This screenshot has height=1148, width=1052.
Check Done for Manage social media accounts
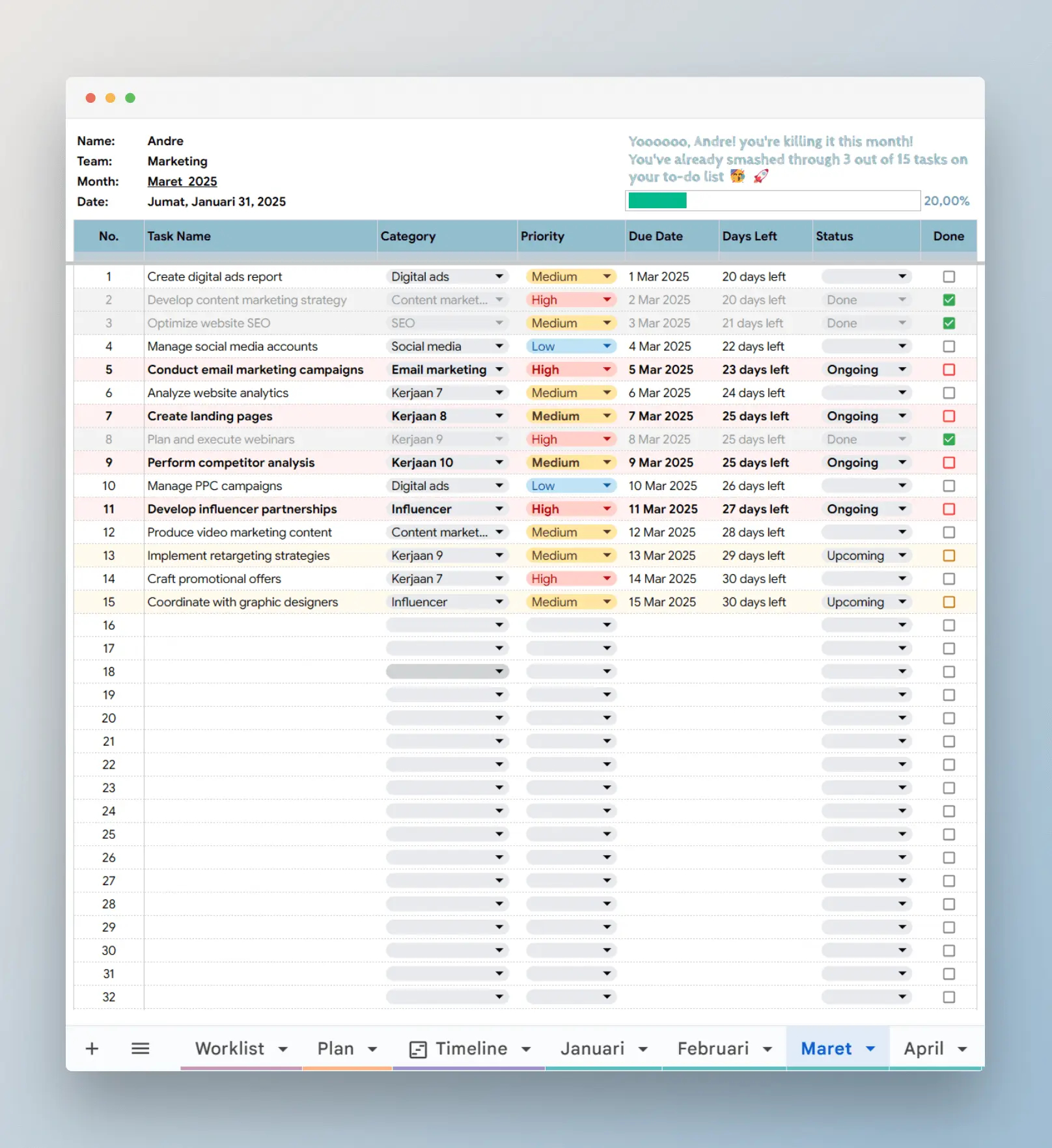click(949, 346)
